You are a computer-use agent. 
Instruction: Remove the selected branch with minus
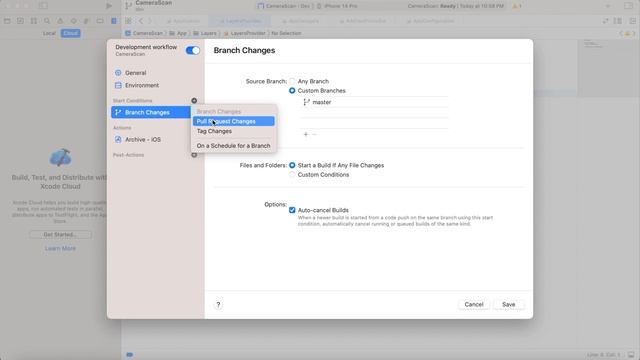click(x=314, y=134)
